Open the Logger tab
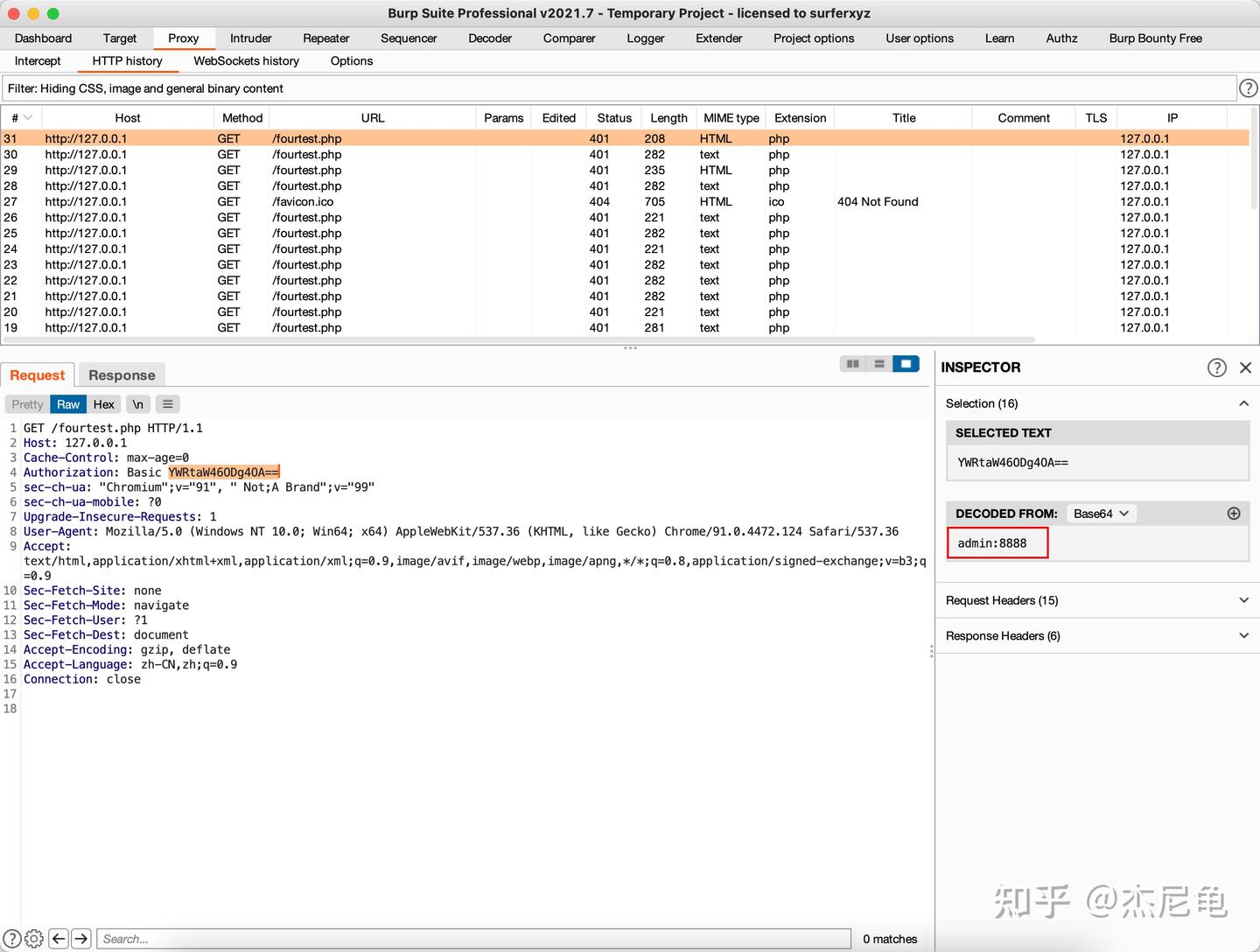This screenshot has height=952, width=1260. pyautogui.click(x=646, y=38)
